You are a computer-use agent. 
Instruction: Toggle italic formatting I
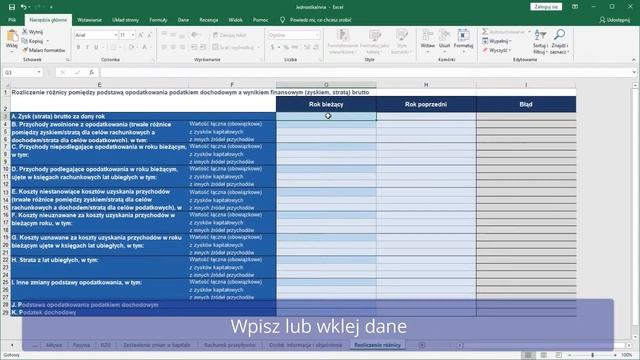[87, 47]
